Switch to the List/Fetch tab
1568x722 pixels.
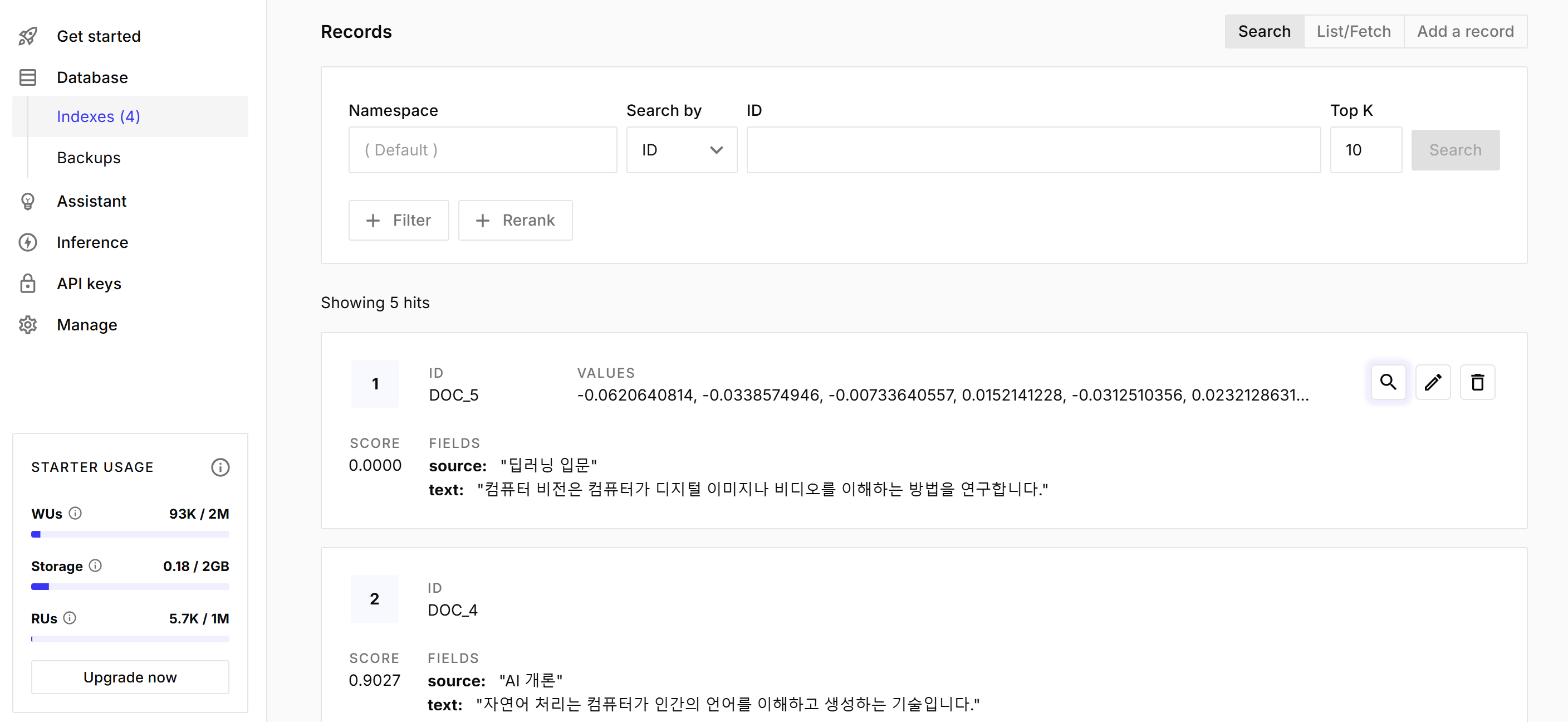coord(1353,32)
